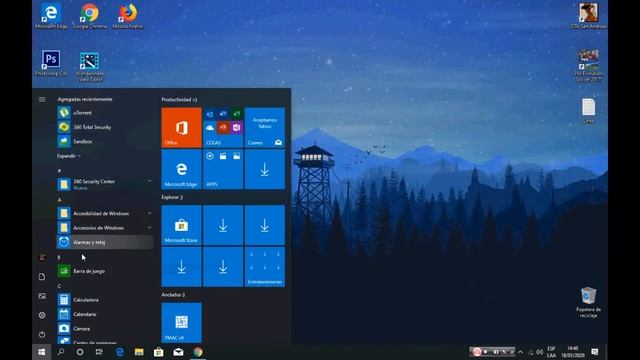Expand Accesorios de Windows folder
The height and width of the screenshot is (360, 640).
[x=105, y=228]
